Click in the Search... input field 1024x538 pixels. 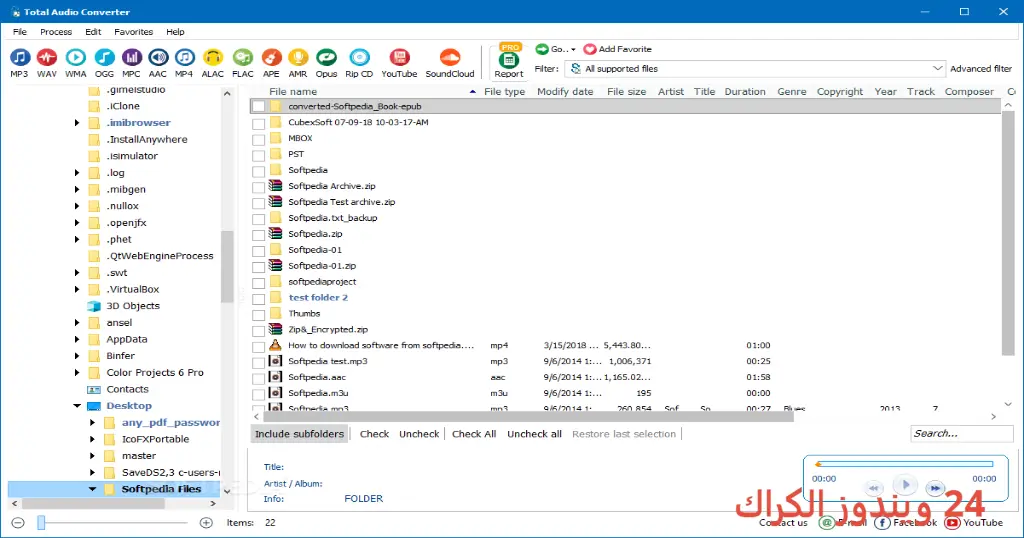pyautogui.click(x=961, y=434)
